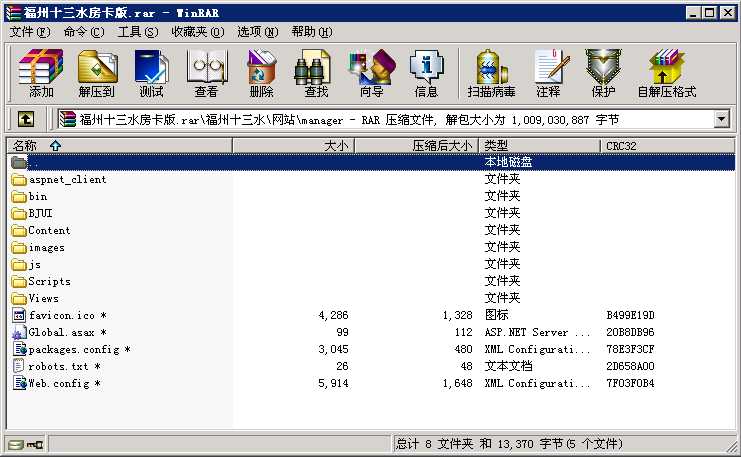Select the js folder
Image resolution: width=741 pixels, height=457 pixels.
click(26, 265)
